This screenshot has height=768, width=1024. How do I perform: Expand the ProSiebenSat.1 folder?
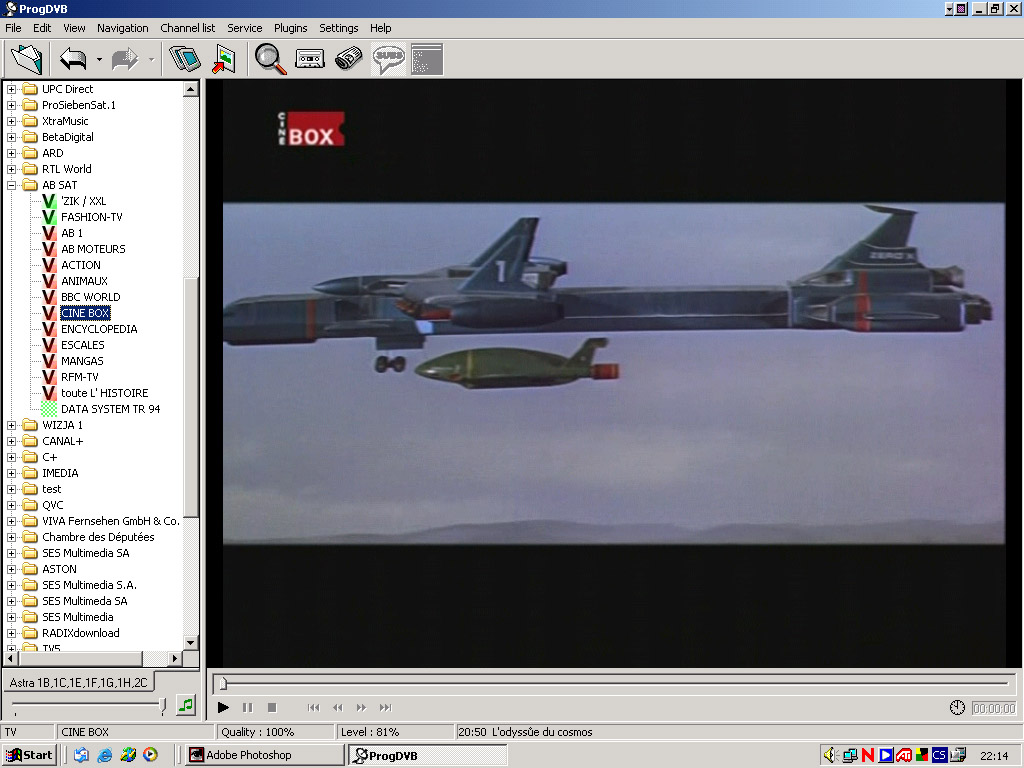pos(11,105)
